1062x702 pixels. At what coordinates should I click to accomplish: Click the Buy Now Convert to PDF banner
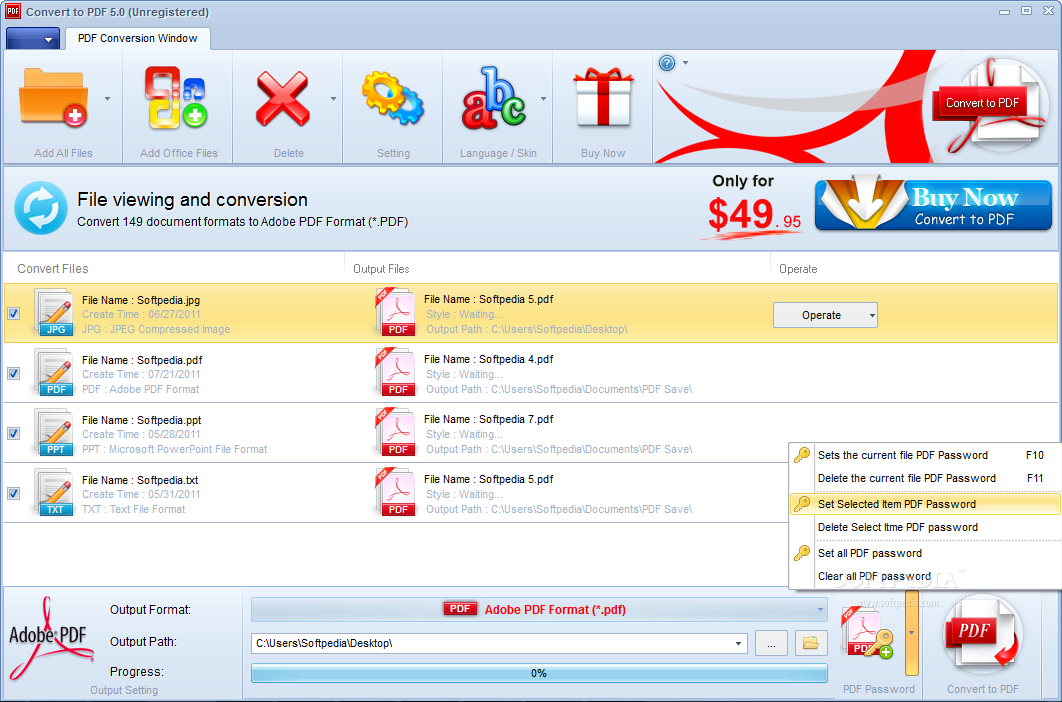933,205
